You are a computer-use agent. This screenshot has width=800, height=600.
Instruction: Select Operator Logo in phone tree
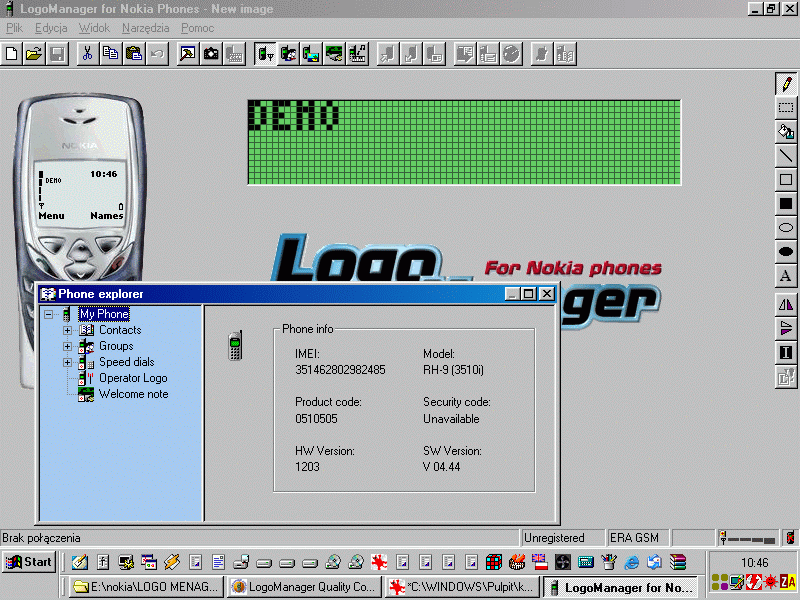click(x=132, y=378)
